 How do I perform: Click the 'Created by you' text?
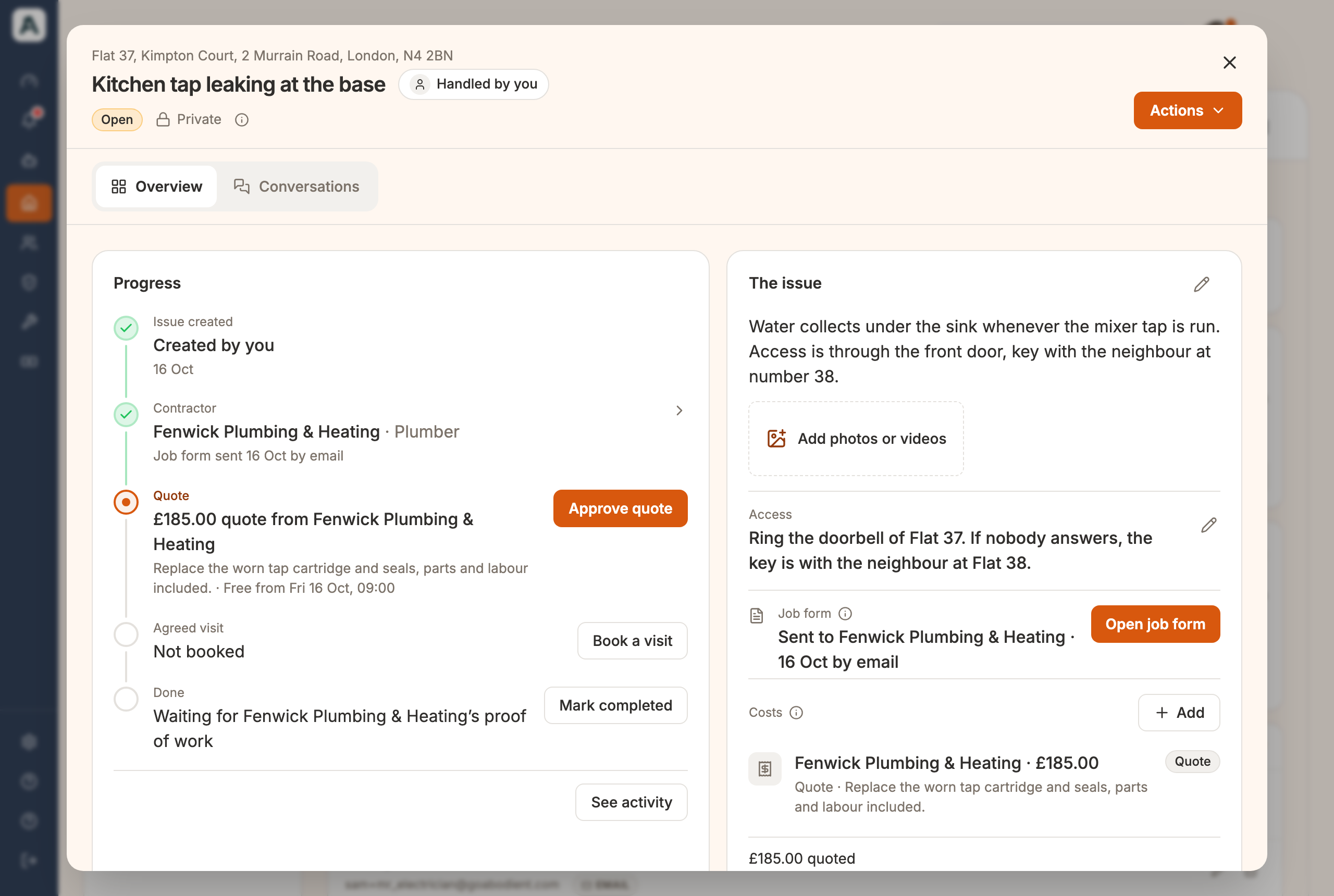pyautogui.click(x=214, y=345)
